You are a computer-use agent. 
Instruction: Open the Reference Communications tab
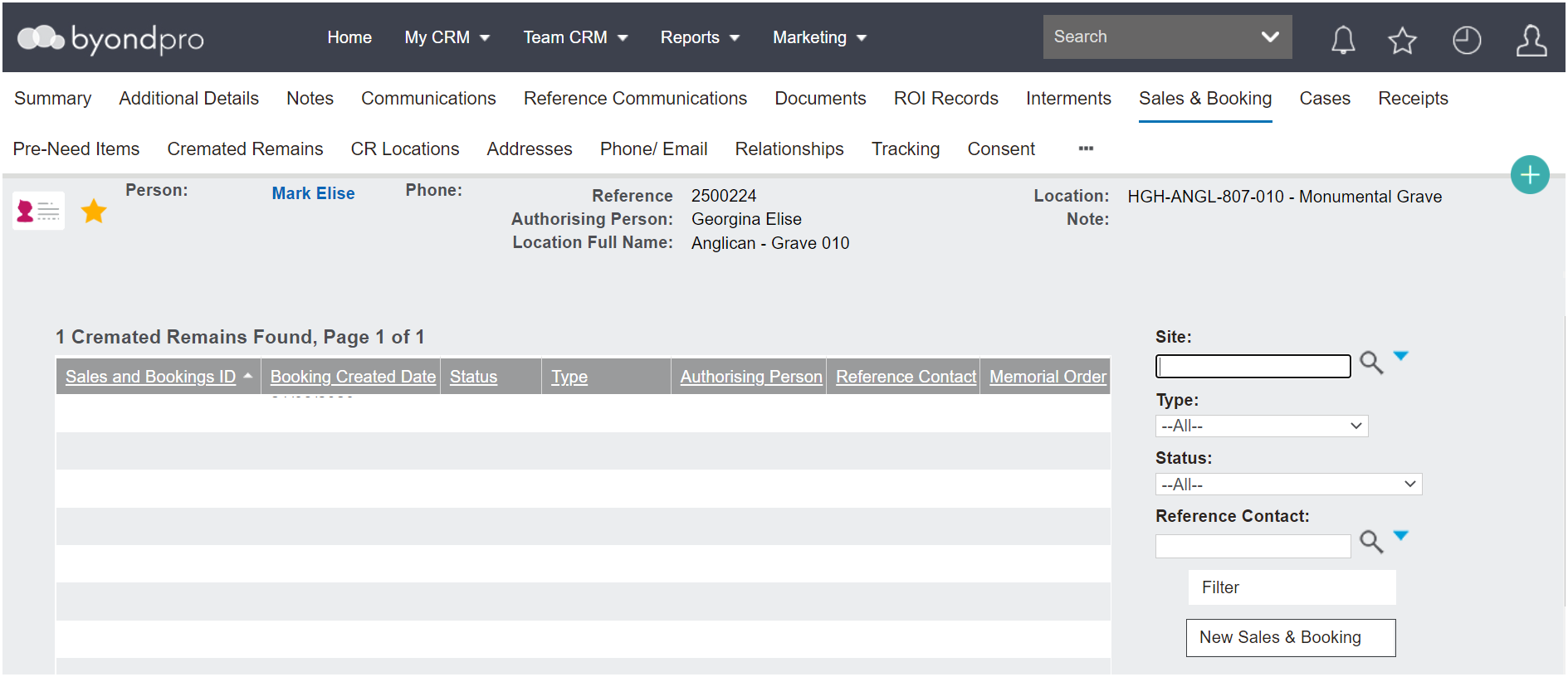635,98
